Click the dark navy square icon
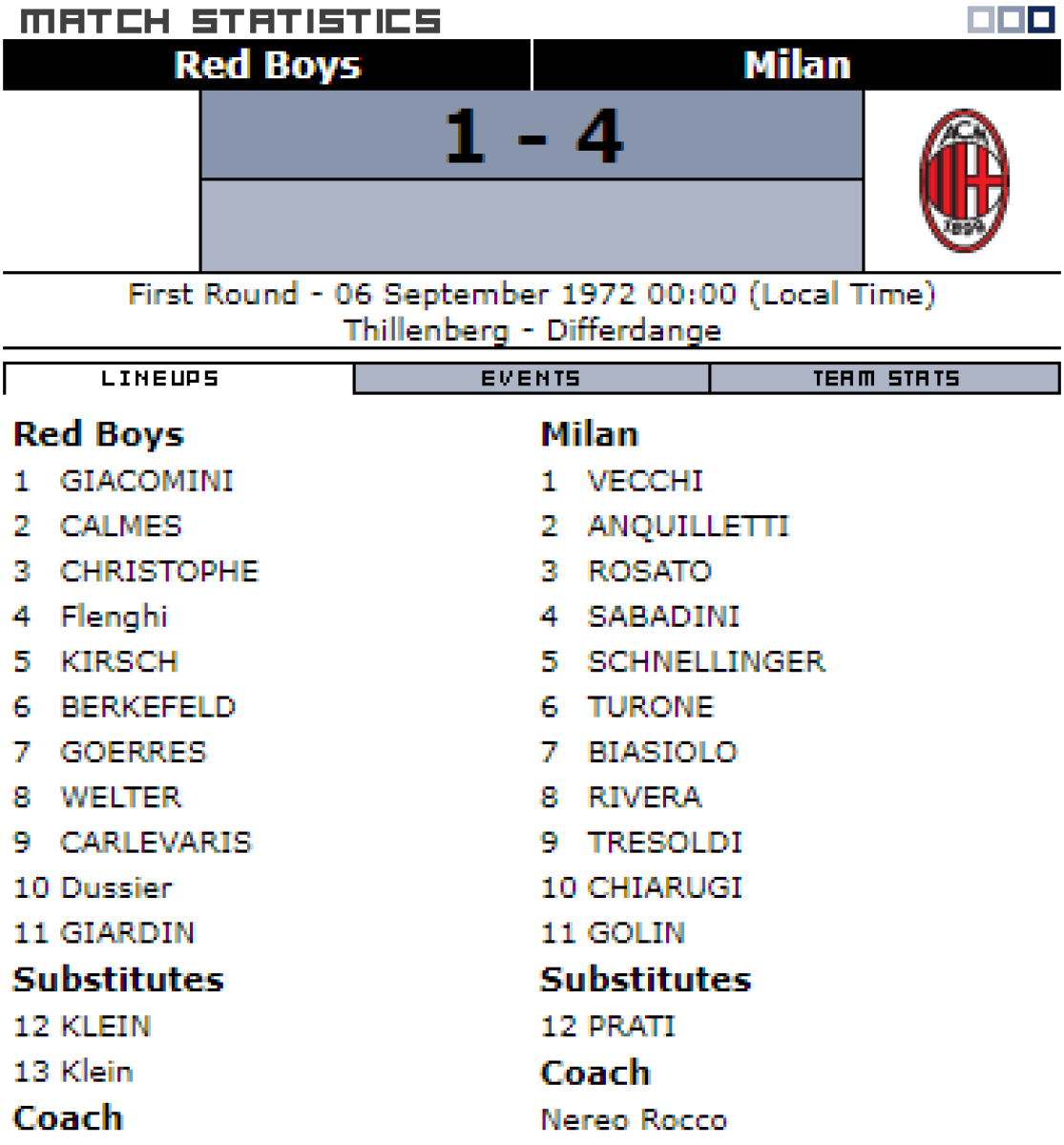The width and height of the screenshot is (1064, 1145). (1040, 20)
